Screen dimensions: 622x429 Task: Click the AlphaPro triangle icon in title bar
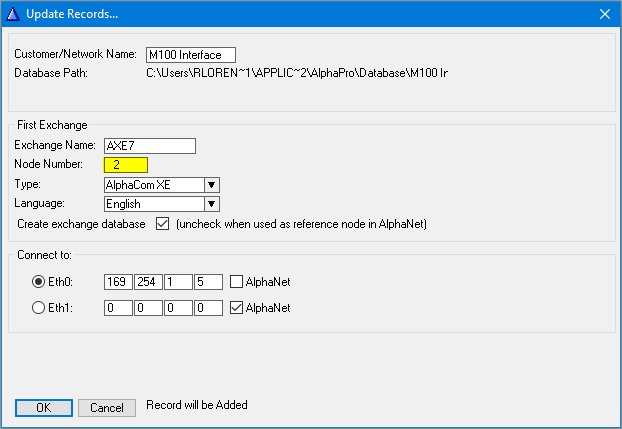(13, 14)
